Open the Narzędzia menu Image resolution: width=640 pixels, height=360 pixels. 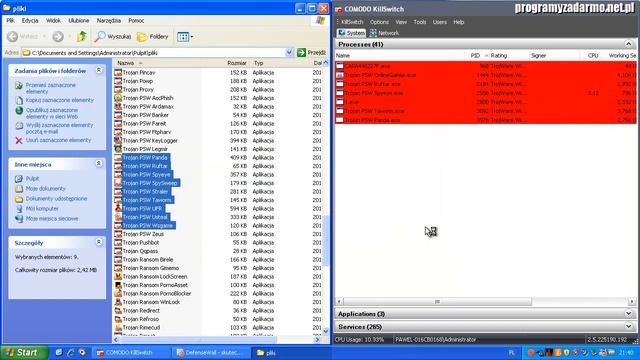point(109,20)
